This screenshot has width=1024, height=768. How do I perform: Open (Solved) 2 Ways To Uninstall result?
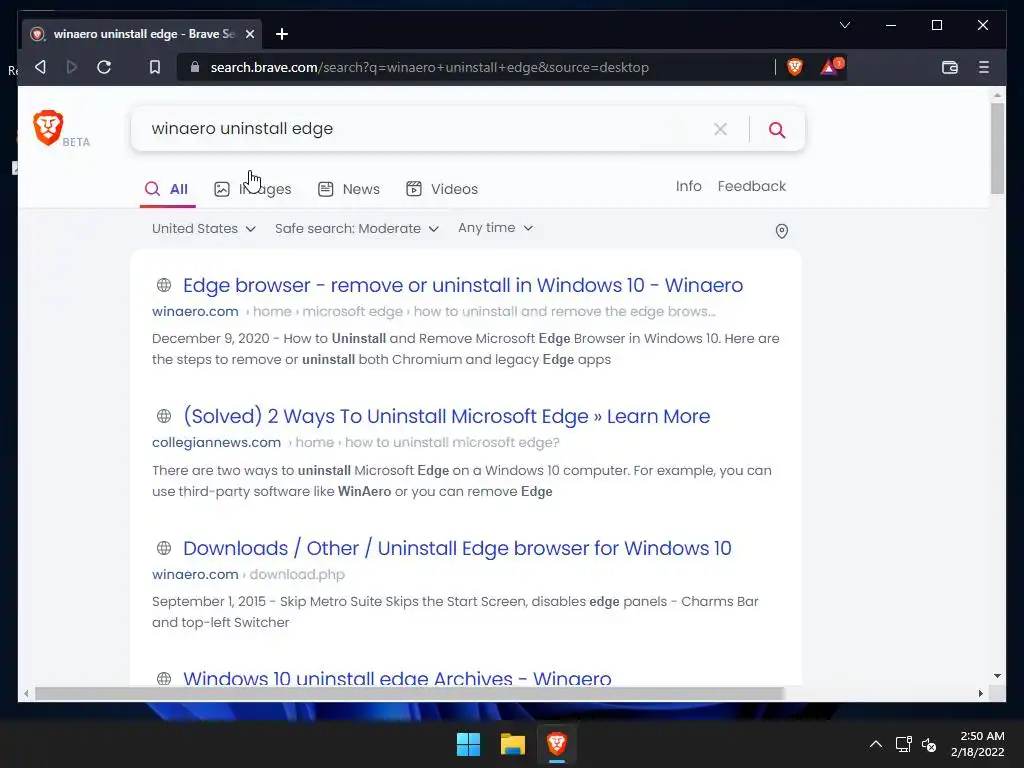click(x=446, y=417)
